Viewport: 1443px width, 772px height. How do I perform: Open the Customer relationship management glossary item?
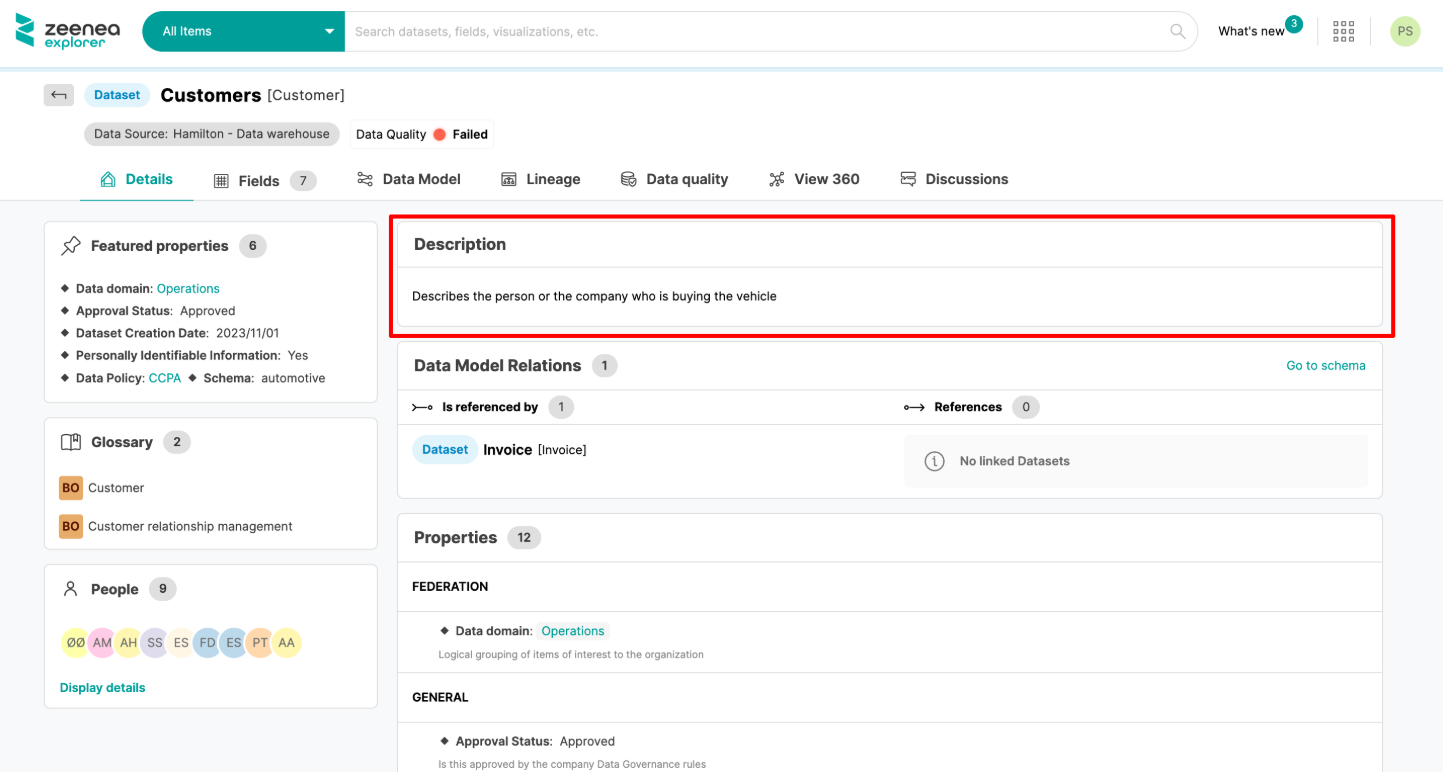pos(190,526)
